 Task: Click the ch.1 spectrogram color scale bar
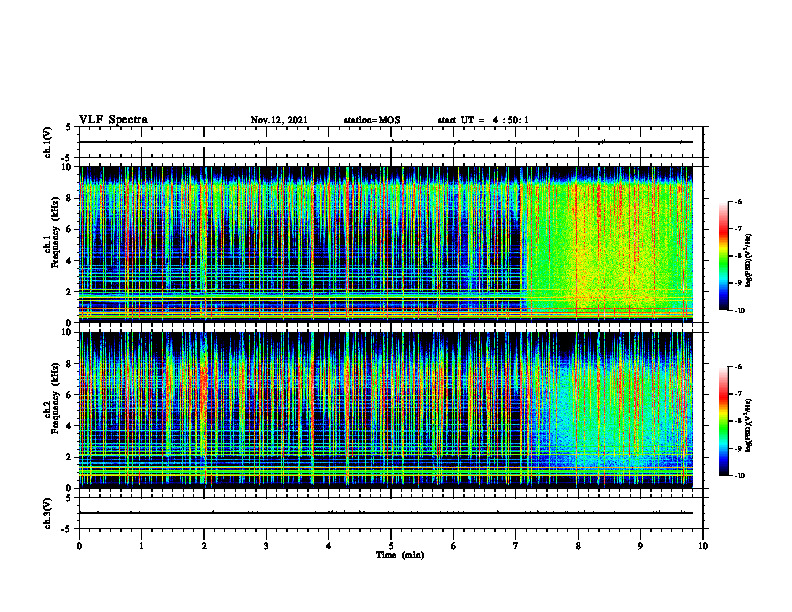click(723, 256)
